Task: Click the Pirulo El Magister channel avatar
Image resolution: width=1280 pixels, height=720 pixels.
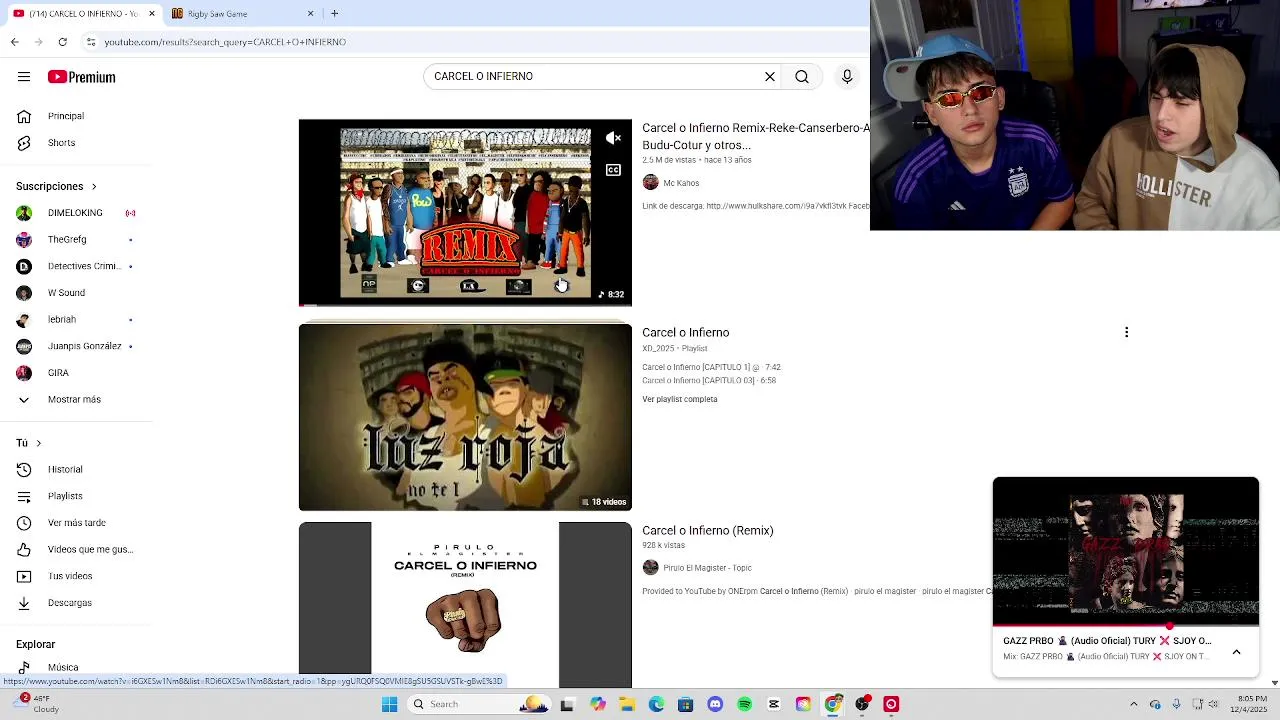Action: pyautogui.click(x=650, y=568)
